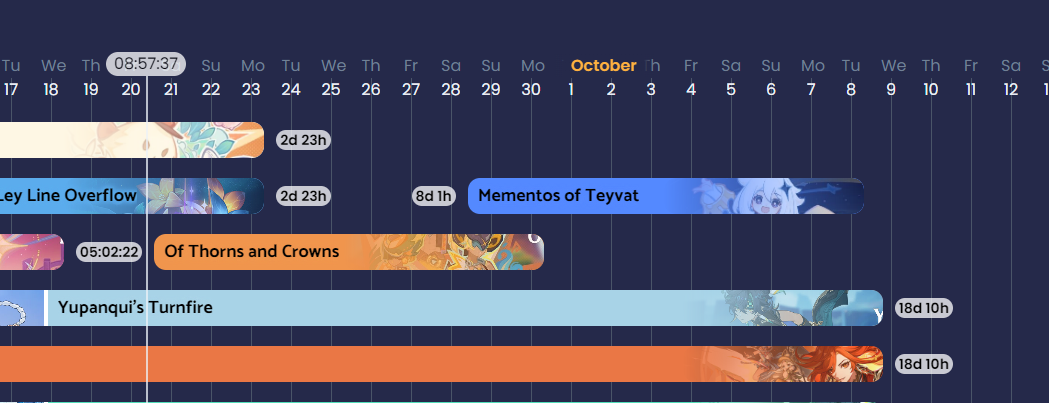1049x403 pixels.
Task: Click the 2d 23h badge beside Ley Line Overflow
Action: [x=303, y=196]
